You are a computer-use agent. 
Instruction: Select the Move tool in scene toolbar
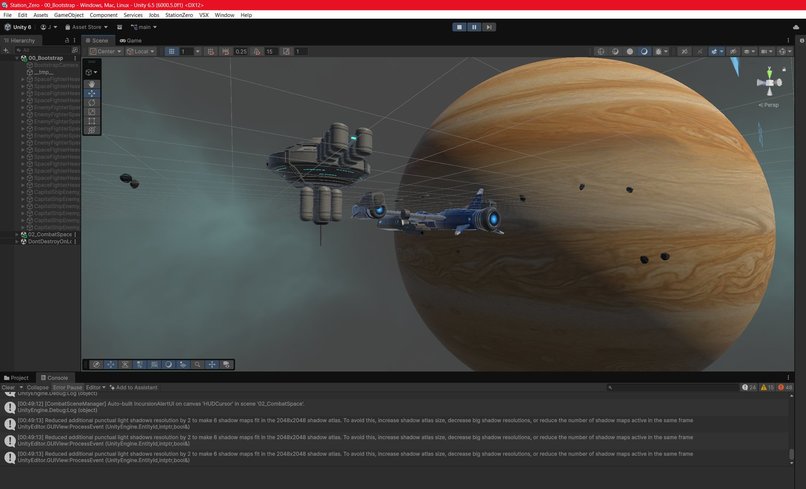point(91,93)
